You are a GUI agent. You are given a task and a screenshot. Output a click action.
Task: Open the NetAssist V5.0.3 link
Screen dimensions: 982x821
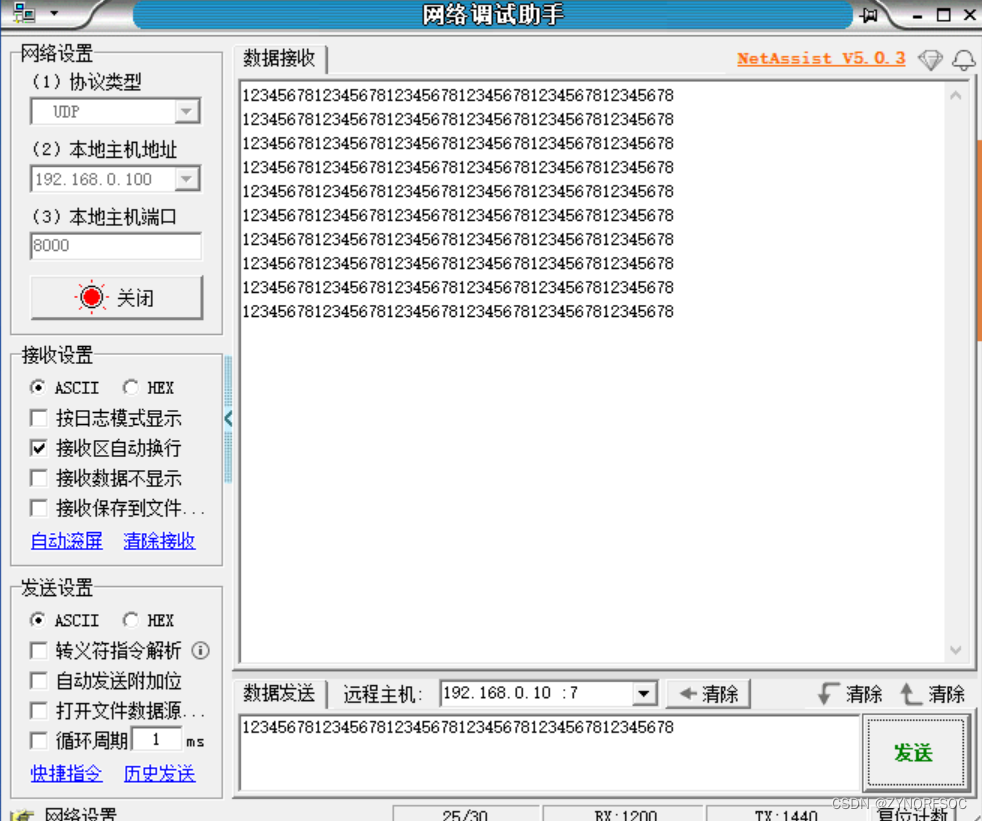820,58
